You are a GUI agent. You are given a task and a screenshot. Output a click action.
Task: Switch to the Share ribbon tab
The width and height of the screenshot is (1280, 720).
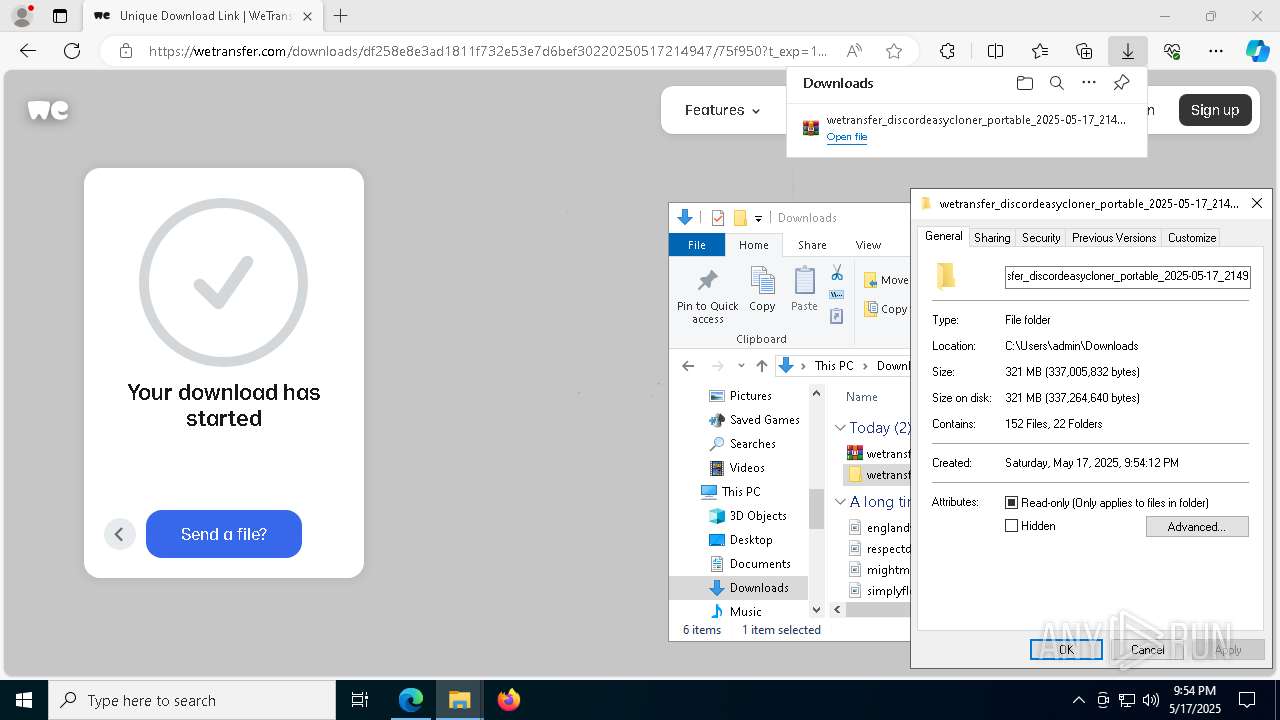[812, 245]
